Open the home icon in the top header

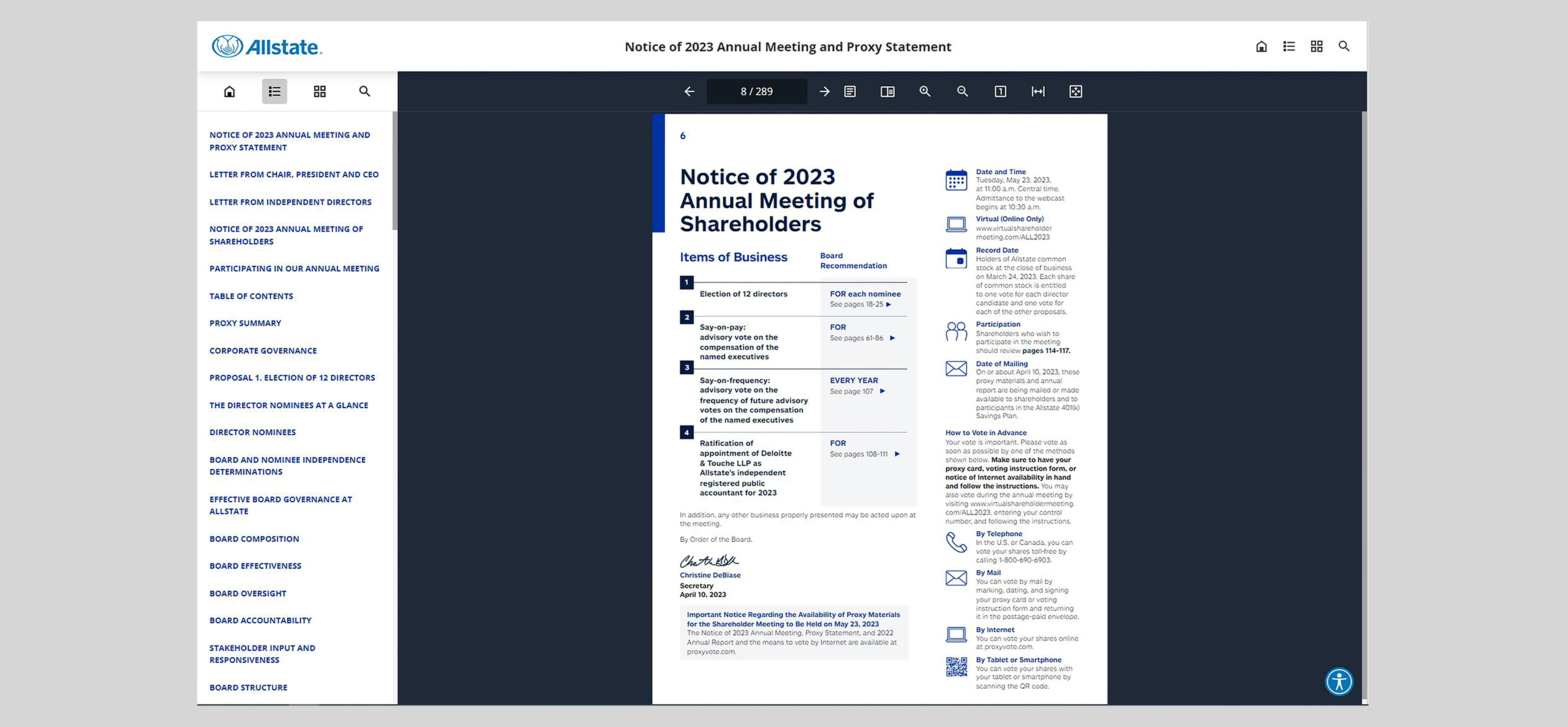pos(1261,46)
